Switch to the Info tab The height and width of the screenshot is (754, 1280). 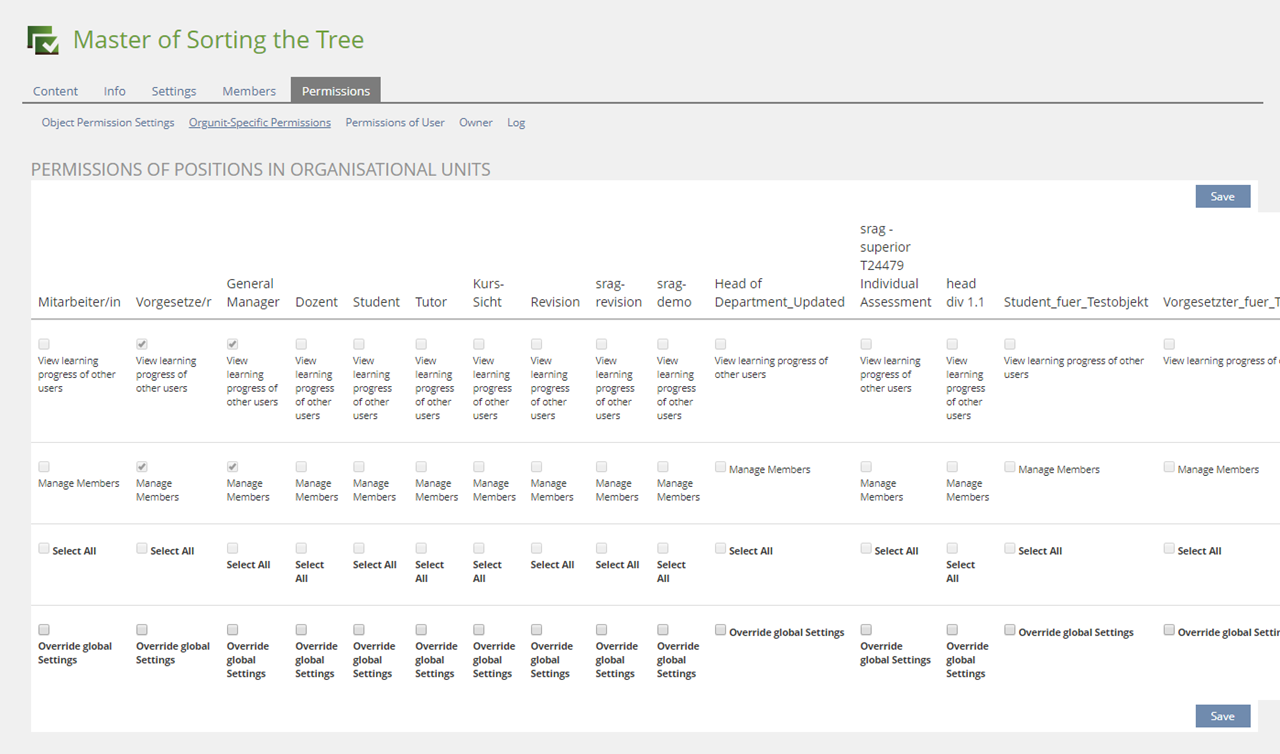click(115, 91)
